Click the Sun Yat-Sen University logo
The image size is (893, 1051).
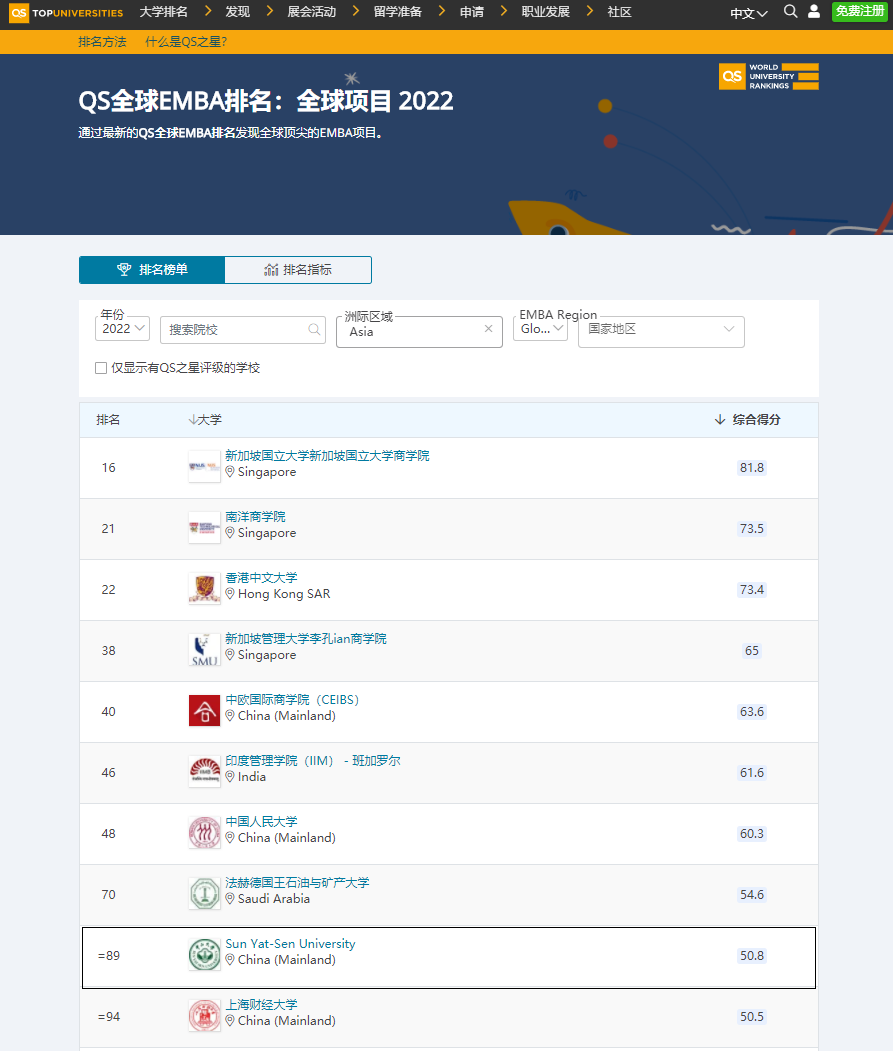204,955
